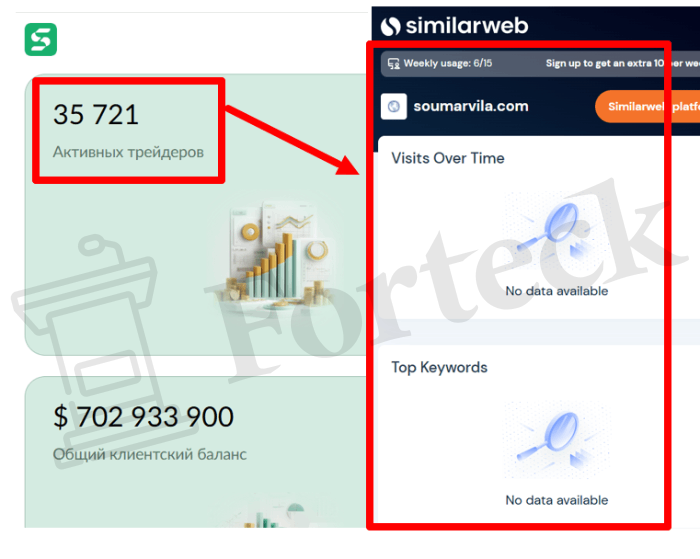Open the orange Similarweb platform button

647,107
